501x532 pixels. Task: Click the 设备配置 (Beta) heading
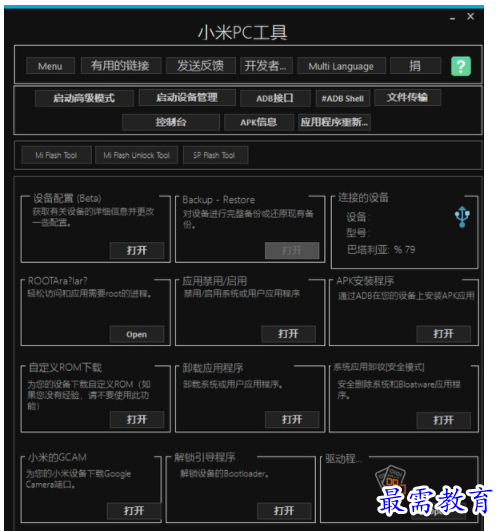tap(67, 198)
